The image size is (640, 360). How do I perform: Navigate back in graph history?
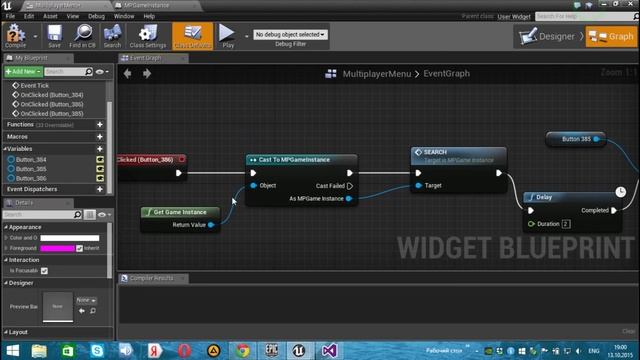[x=128, y=73]
